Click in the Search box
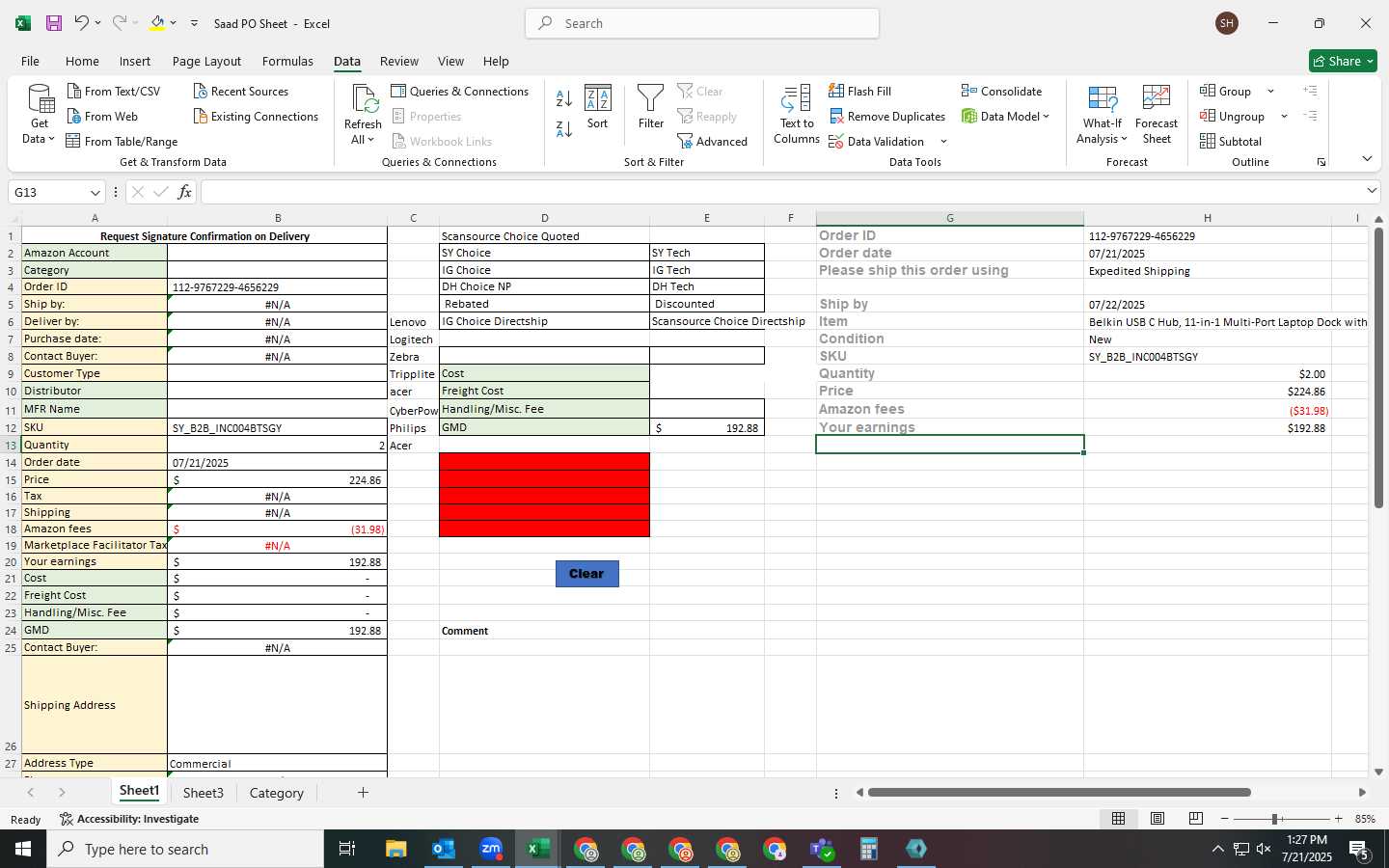 (x=702, y=23)
